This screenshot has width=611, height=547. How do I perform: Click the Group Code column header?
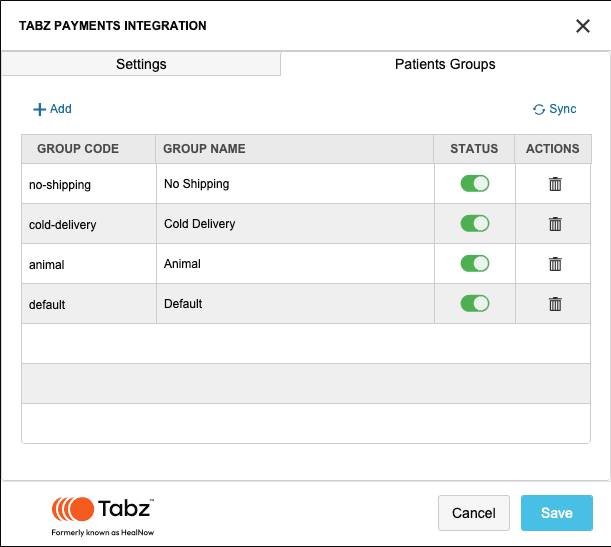(x=78, y=149)
